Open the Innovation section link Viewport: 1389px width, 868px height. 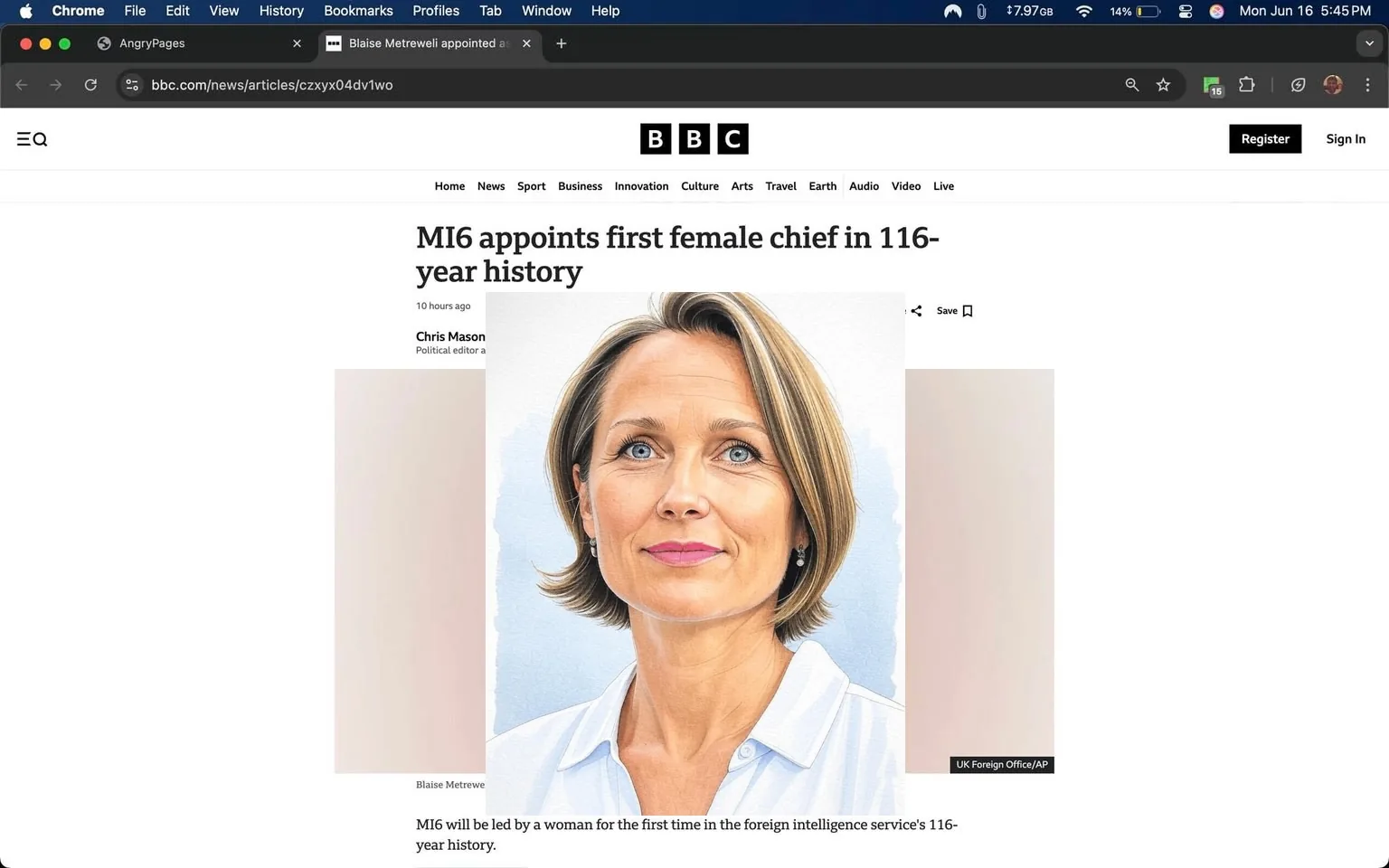click(641, 185)
